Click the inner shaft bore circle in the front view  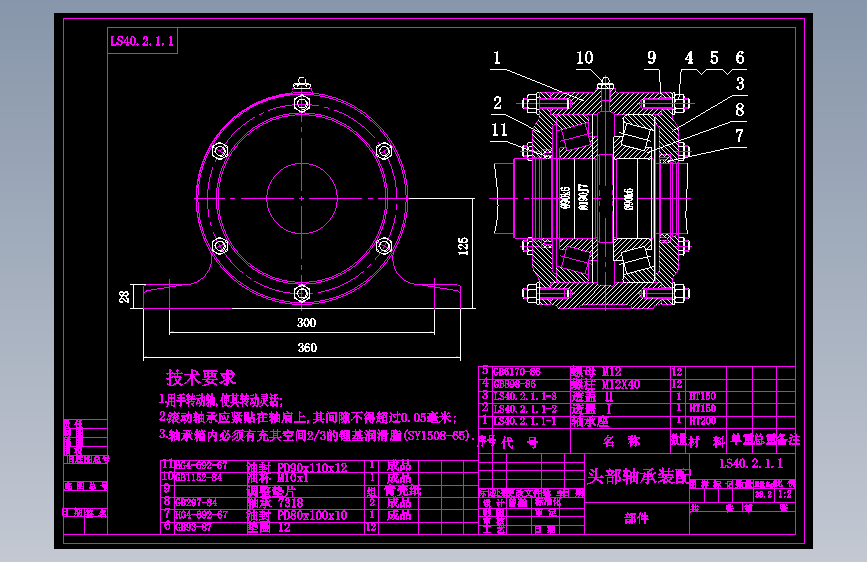pyautogui.click(x=302, y=198)
